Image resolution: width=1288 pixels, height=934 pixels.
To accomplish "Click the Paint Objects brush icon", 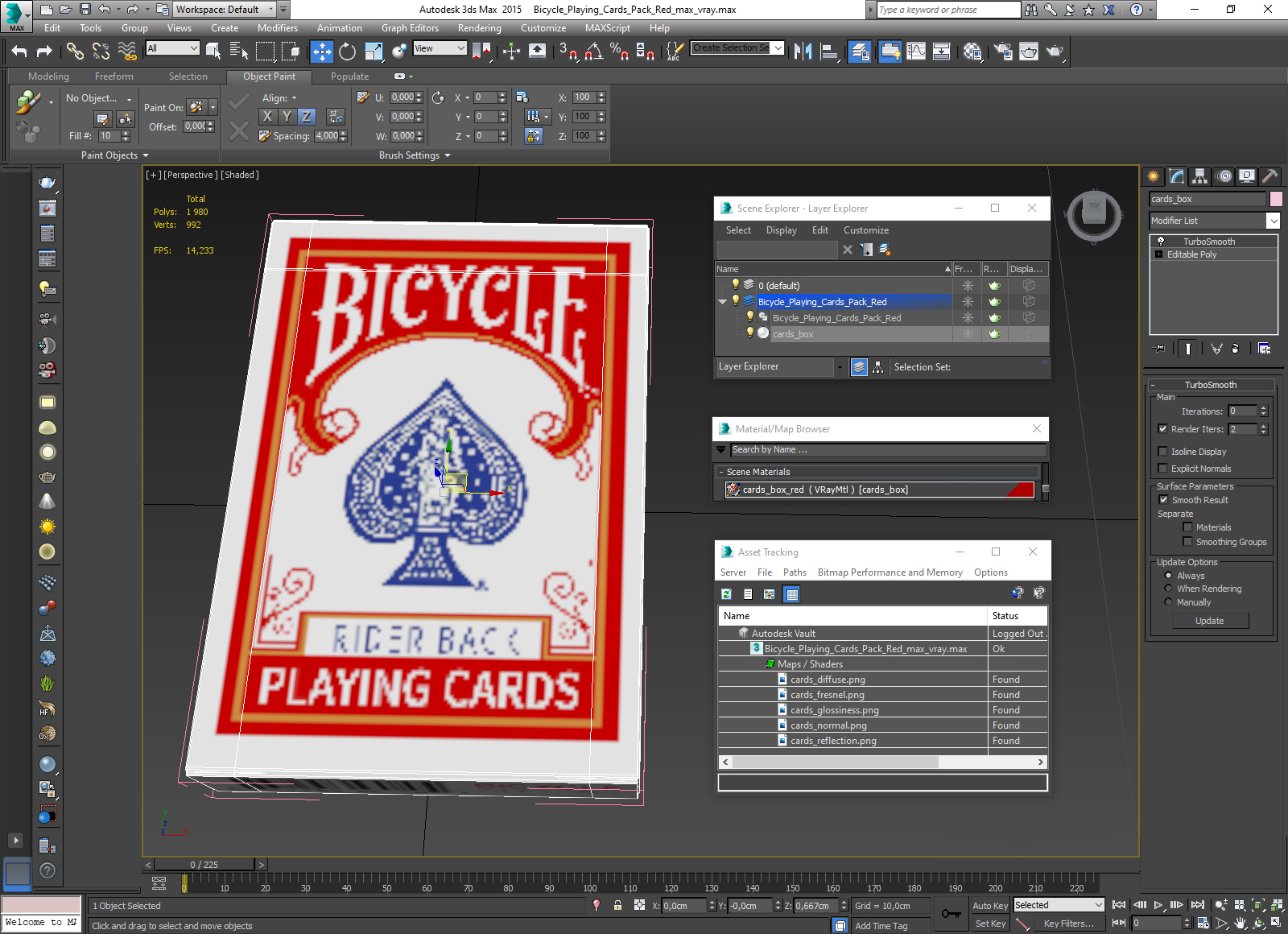I will pyautogui.click(x=27, y=102).
